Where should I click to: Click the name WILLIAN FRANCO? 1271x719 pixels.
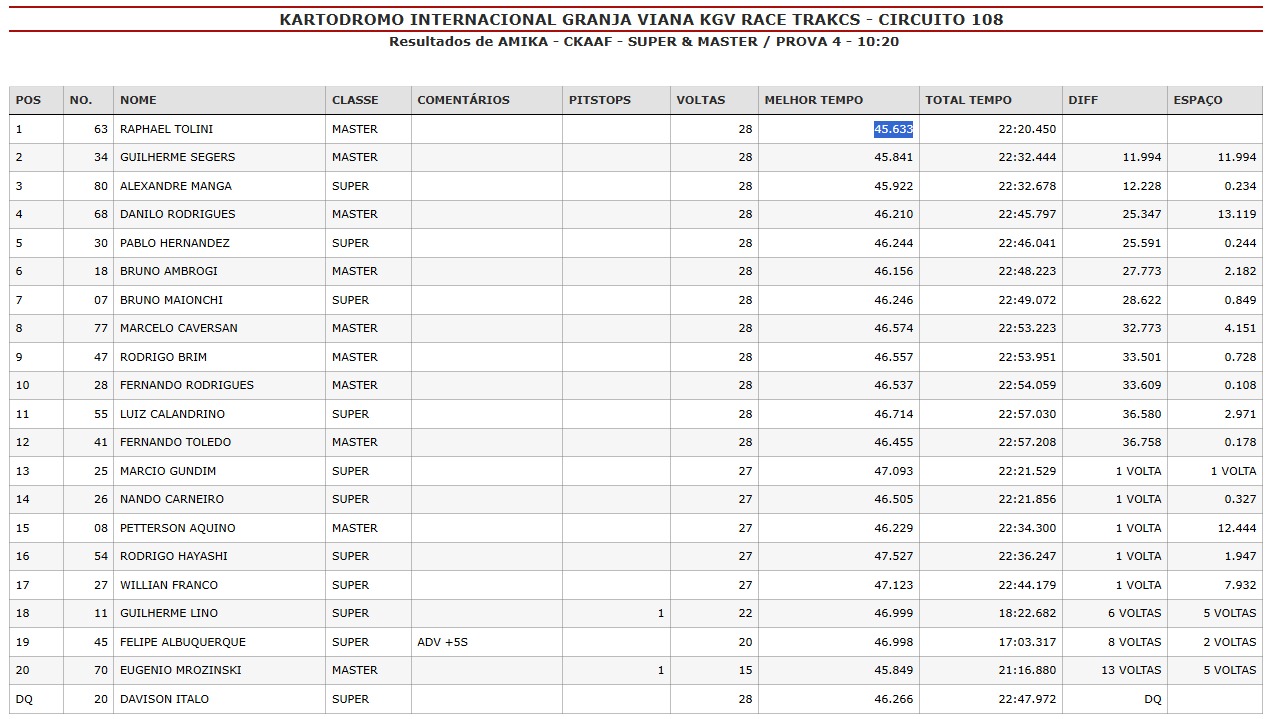point(169,585)
